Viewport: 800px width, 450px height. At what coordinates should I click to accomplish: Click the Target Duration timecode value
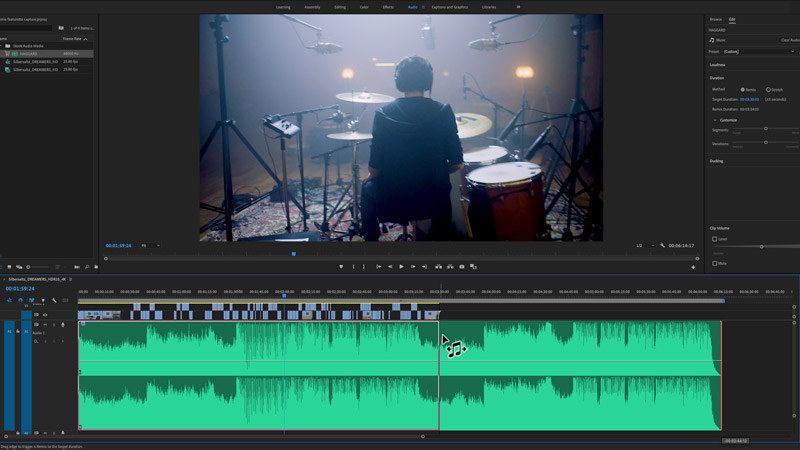click(x=749, y=99)
